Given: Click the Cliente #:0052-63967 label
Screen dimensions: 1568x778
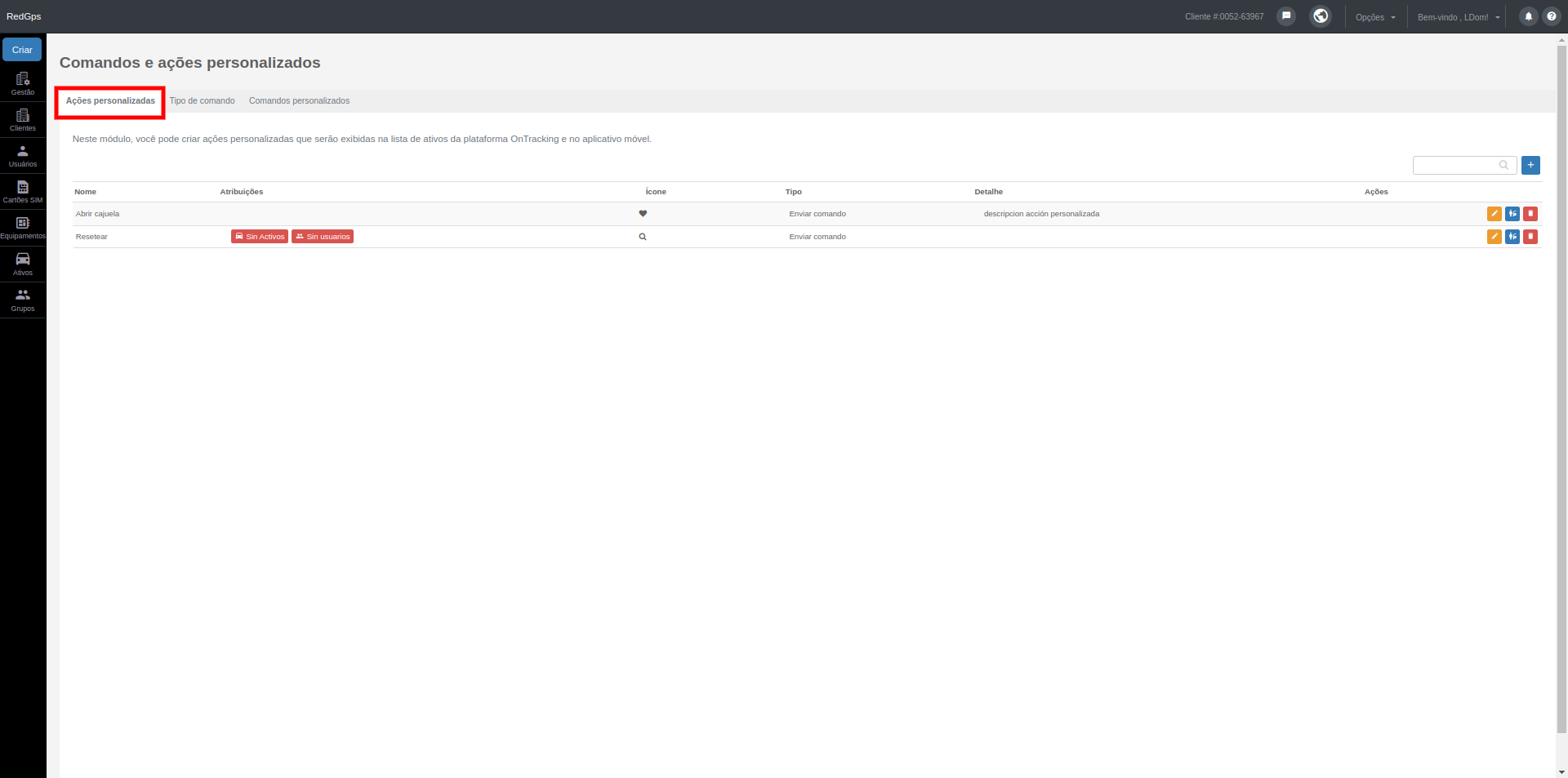Looking at the screenshot, I should click(x=1224, y=16).
